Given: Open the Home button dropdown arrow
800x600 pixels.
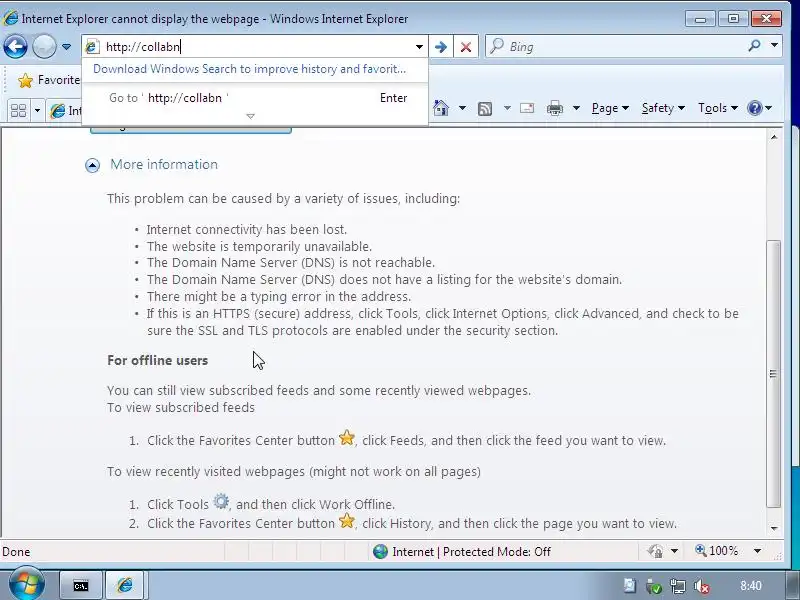Looking at the screenshot, I should tap(462, 108).
